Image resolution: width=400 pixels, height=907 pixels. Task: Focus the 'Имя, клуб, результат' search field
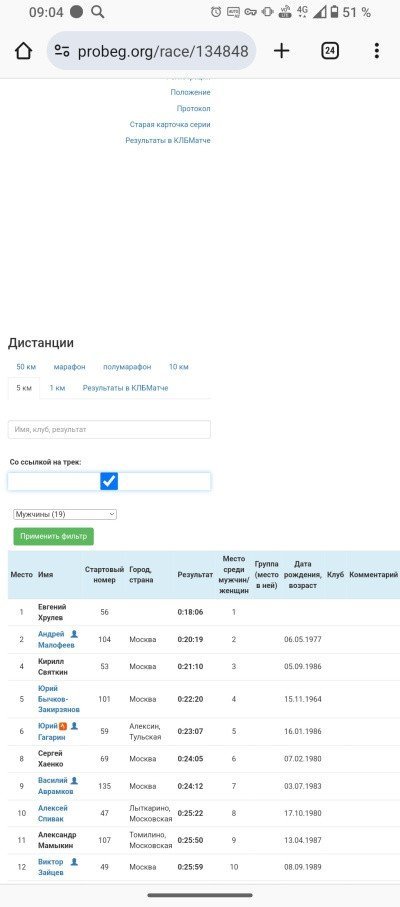(x=109, y=429)
